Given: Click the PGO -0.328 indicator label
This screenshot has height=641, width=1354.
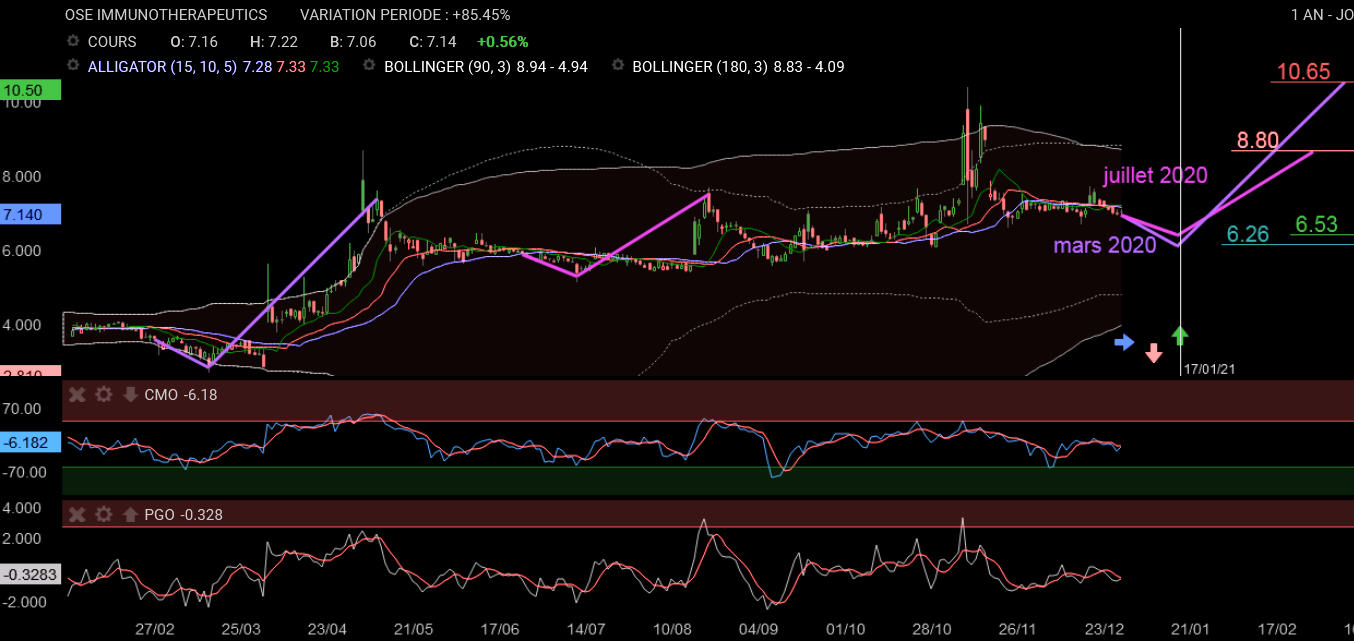Looking at the screenshot, I should coord(184,515).
